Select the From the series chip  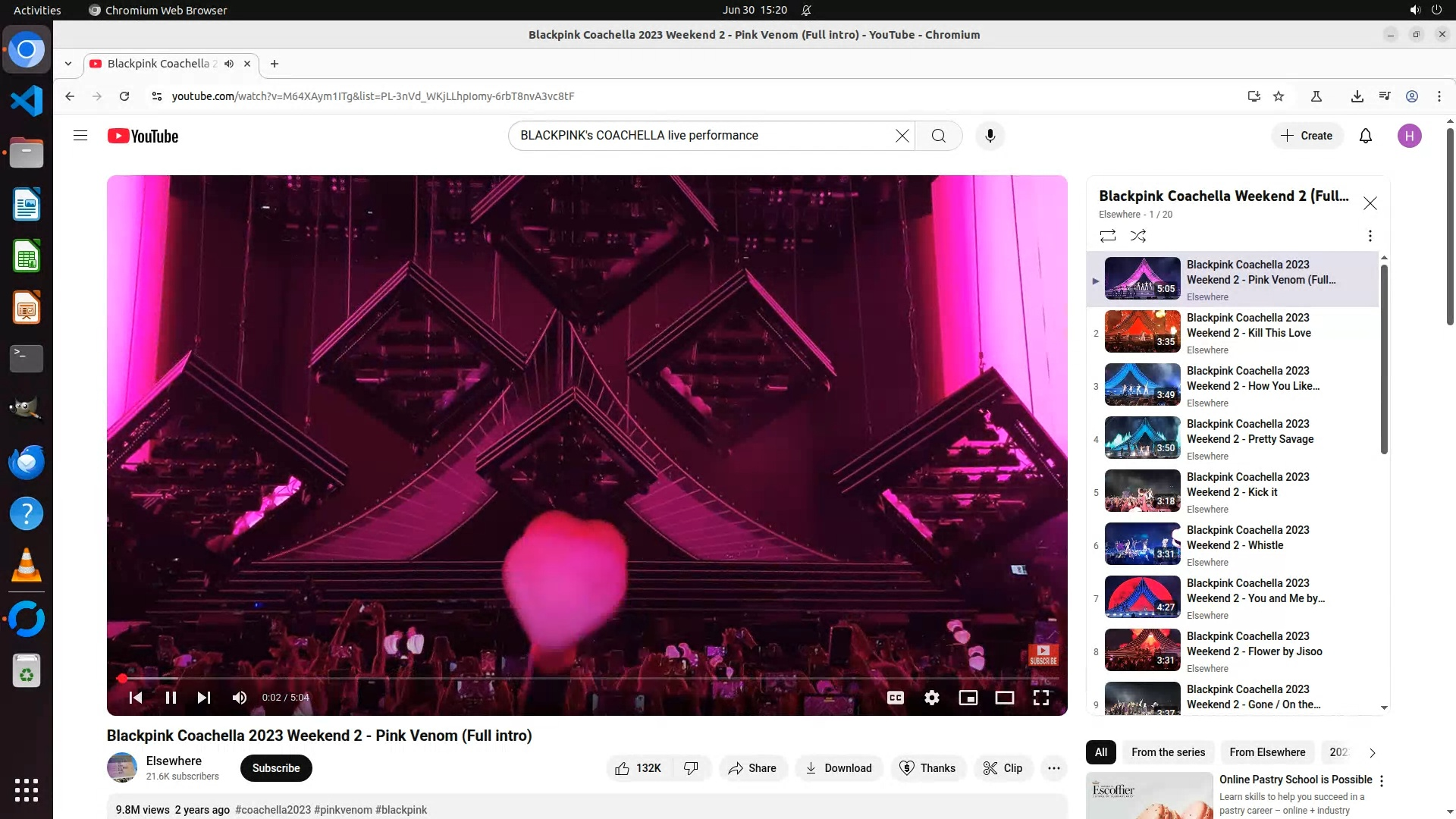tap(1168, 752)
